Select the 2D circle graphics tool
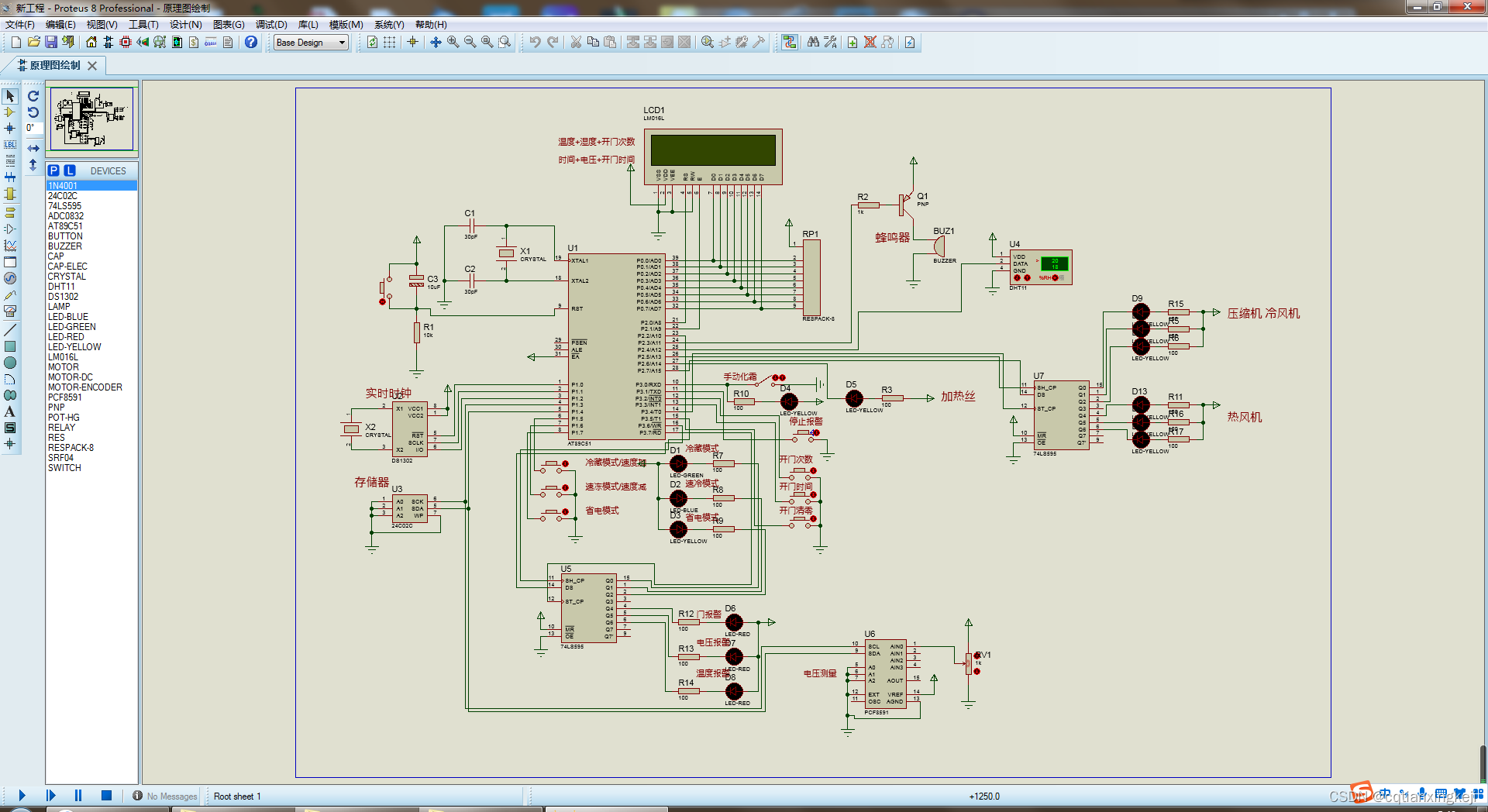The width and height of the screenshot is (1488, 812). 10,363
